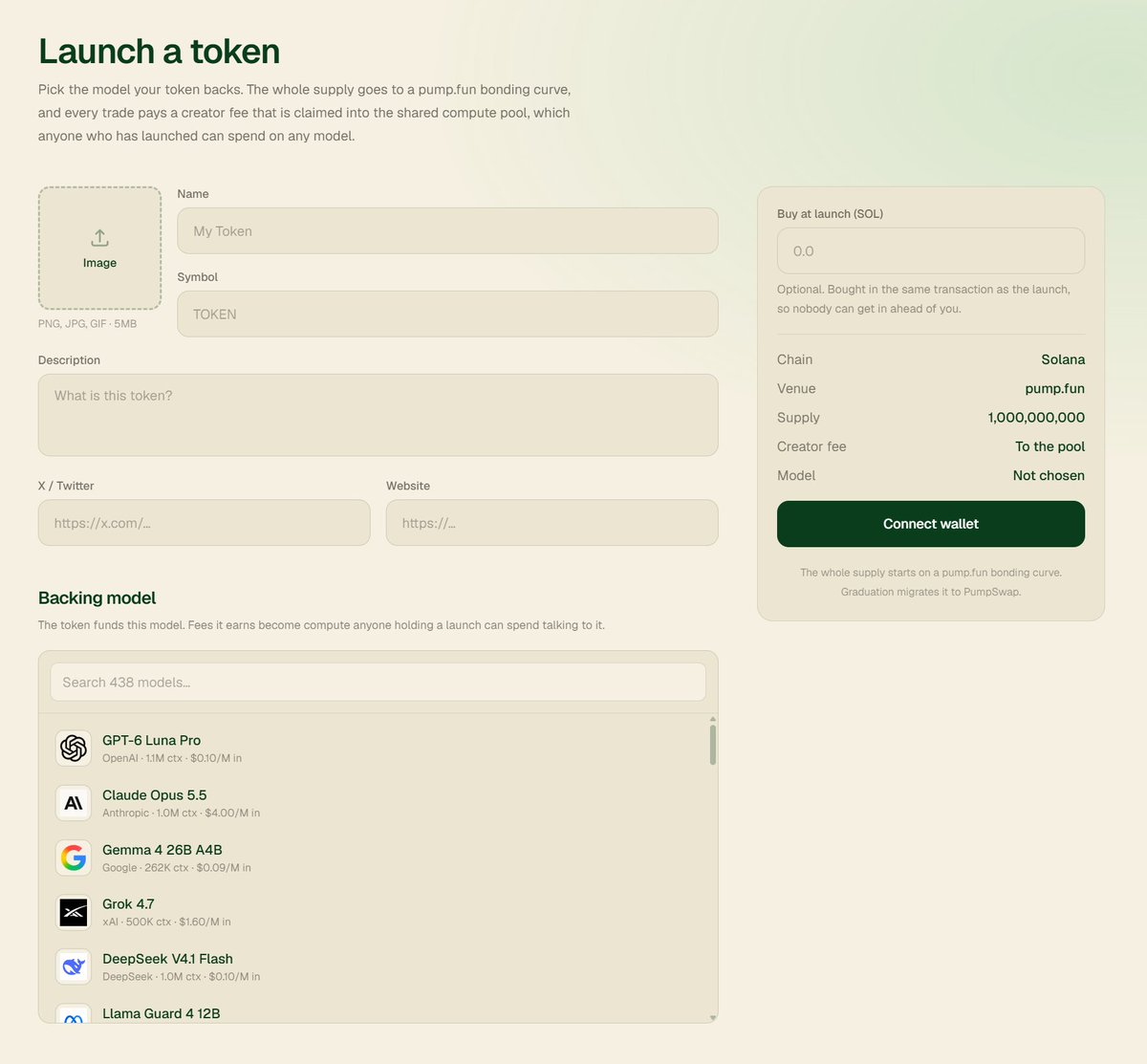
Task: Focus the Description text area
Action: pos(378,415)
